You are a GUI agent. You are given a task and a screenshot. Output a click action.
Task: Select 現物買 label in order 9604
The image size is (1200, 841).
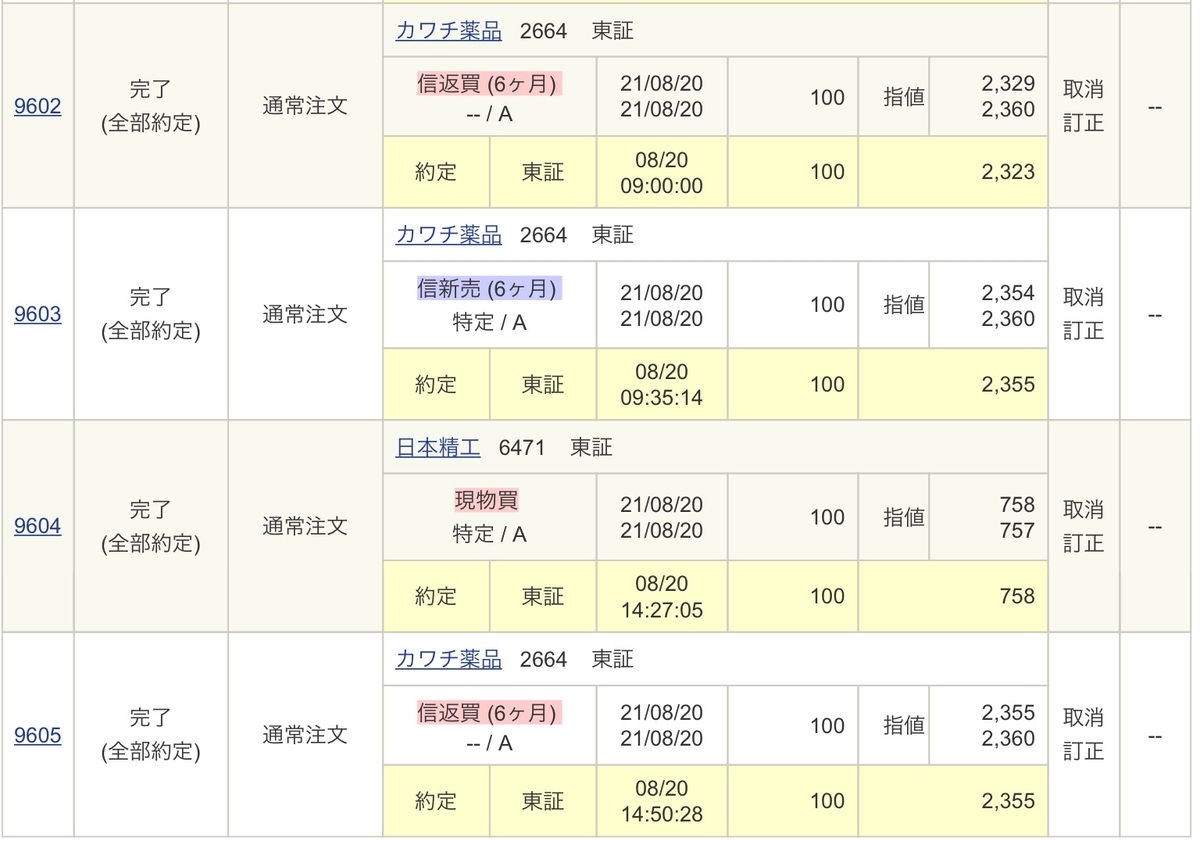(x=489, y=500)
